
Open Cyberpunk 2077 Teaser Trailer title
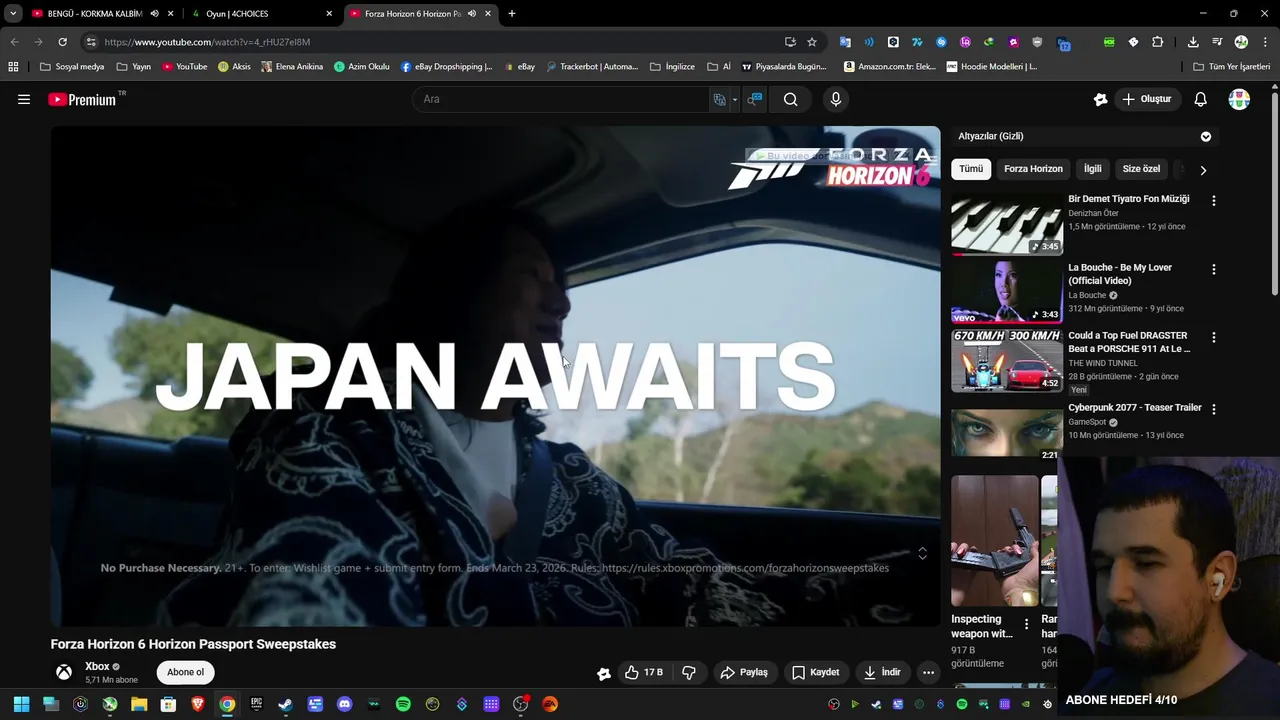1134,408
